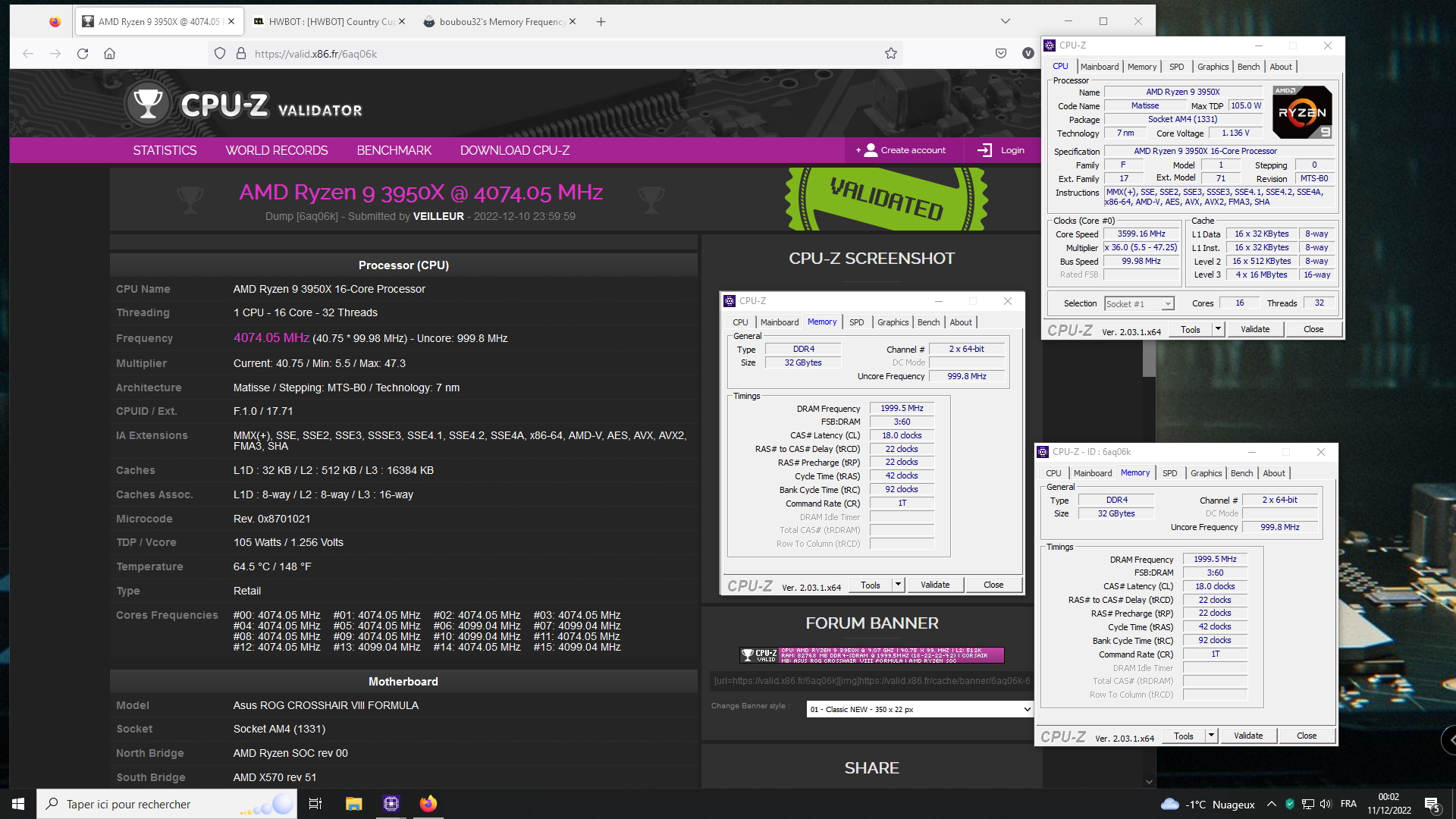
Task: Switch to boubou32's Memory Frequency tab
Action: pyautogui.click(x=500, y=21)
